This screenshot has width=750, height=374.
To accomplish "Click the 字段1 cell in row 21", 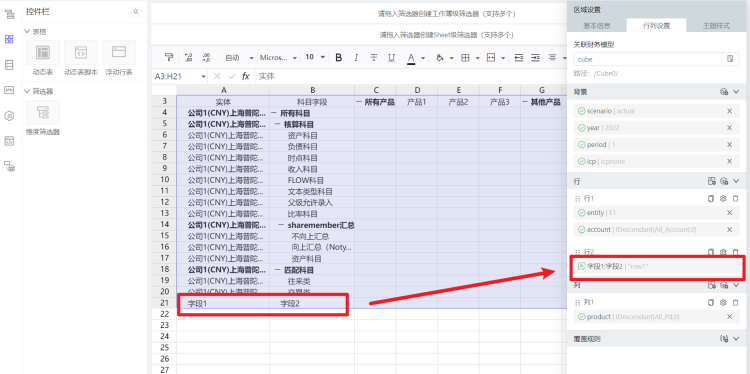I will 223,303.
